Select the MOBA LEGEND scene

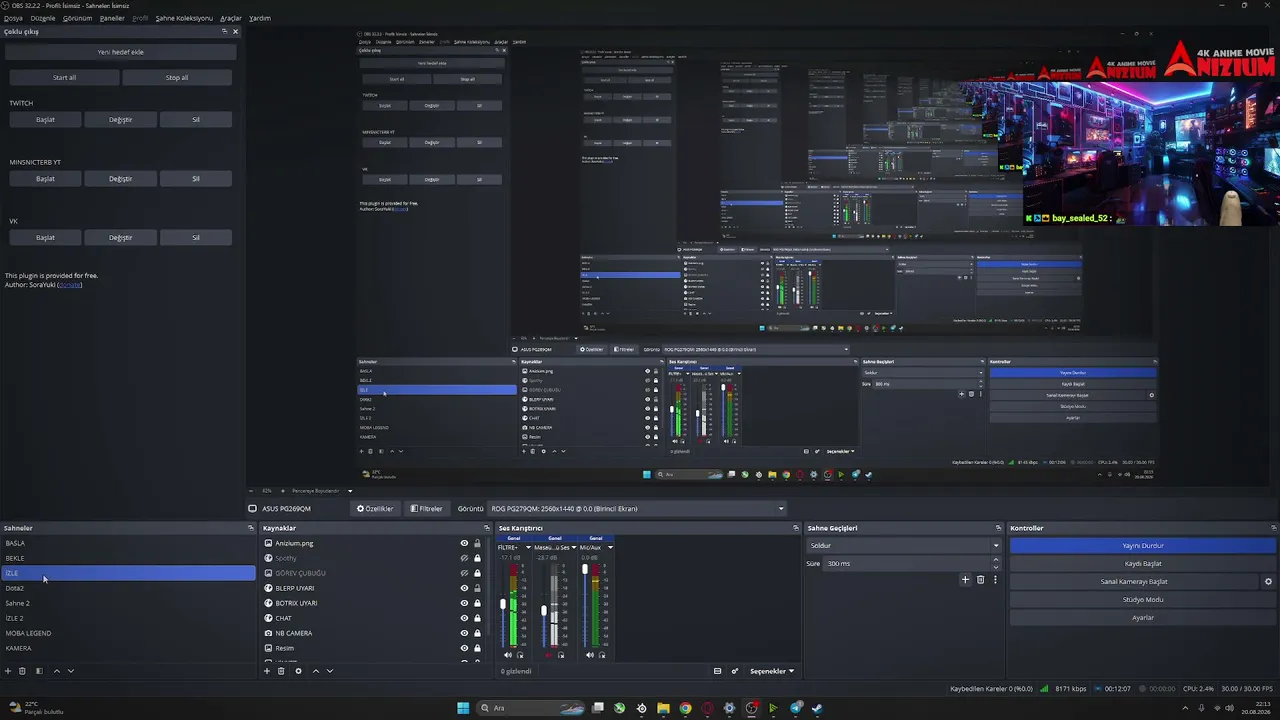point(128,633)
